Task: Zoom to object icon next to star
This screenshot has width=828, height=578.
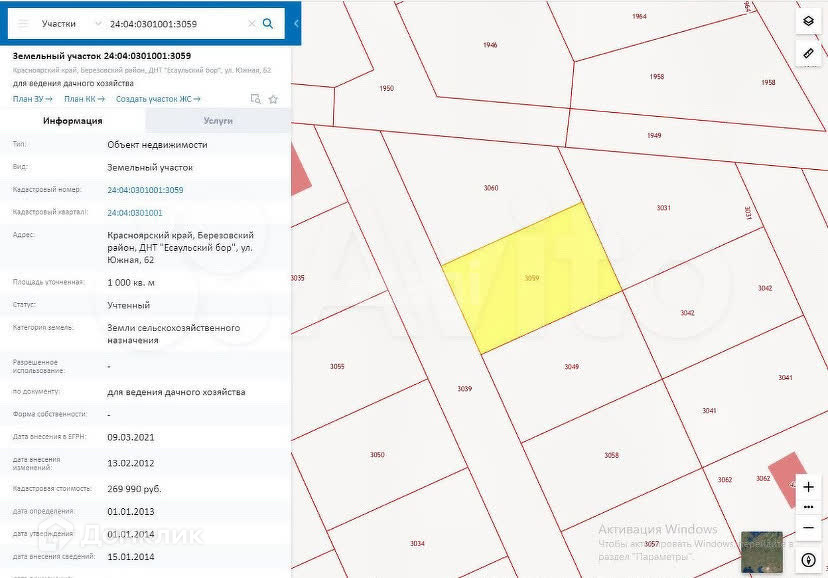Action: click(x=256, y=99)
